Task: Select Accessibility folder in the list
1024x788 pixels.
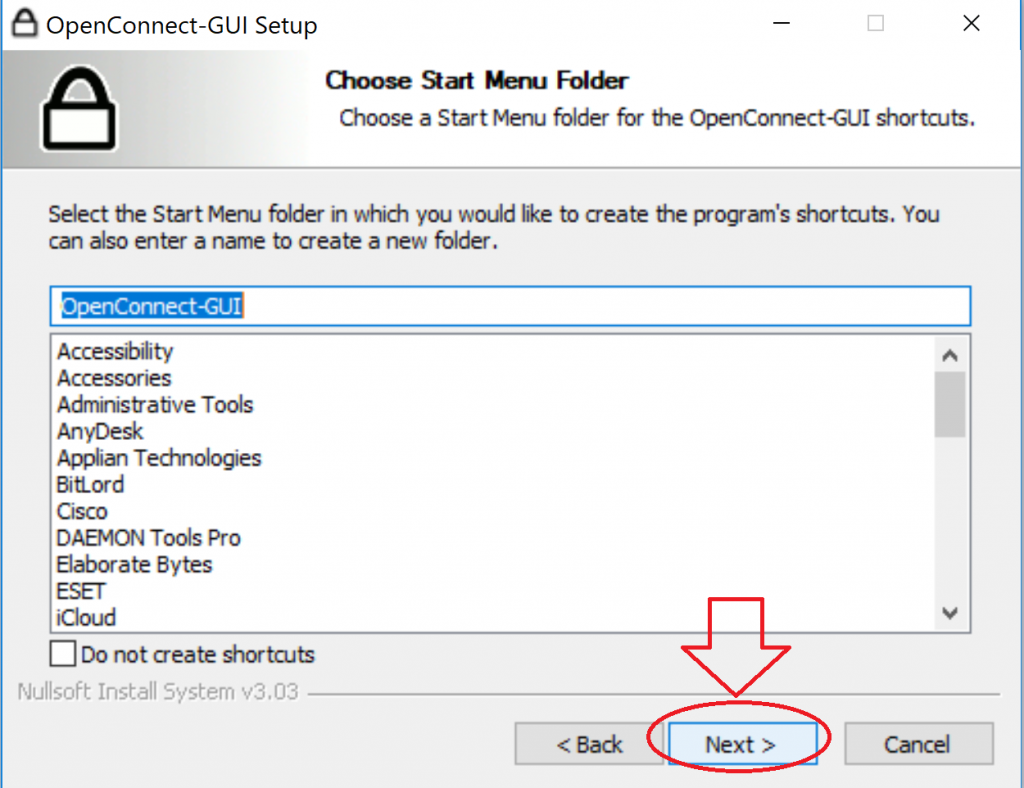Action: pyautogui.click(x=115, y=351)
